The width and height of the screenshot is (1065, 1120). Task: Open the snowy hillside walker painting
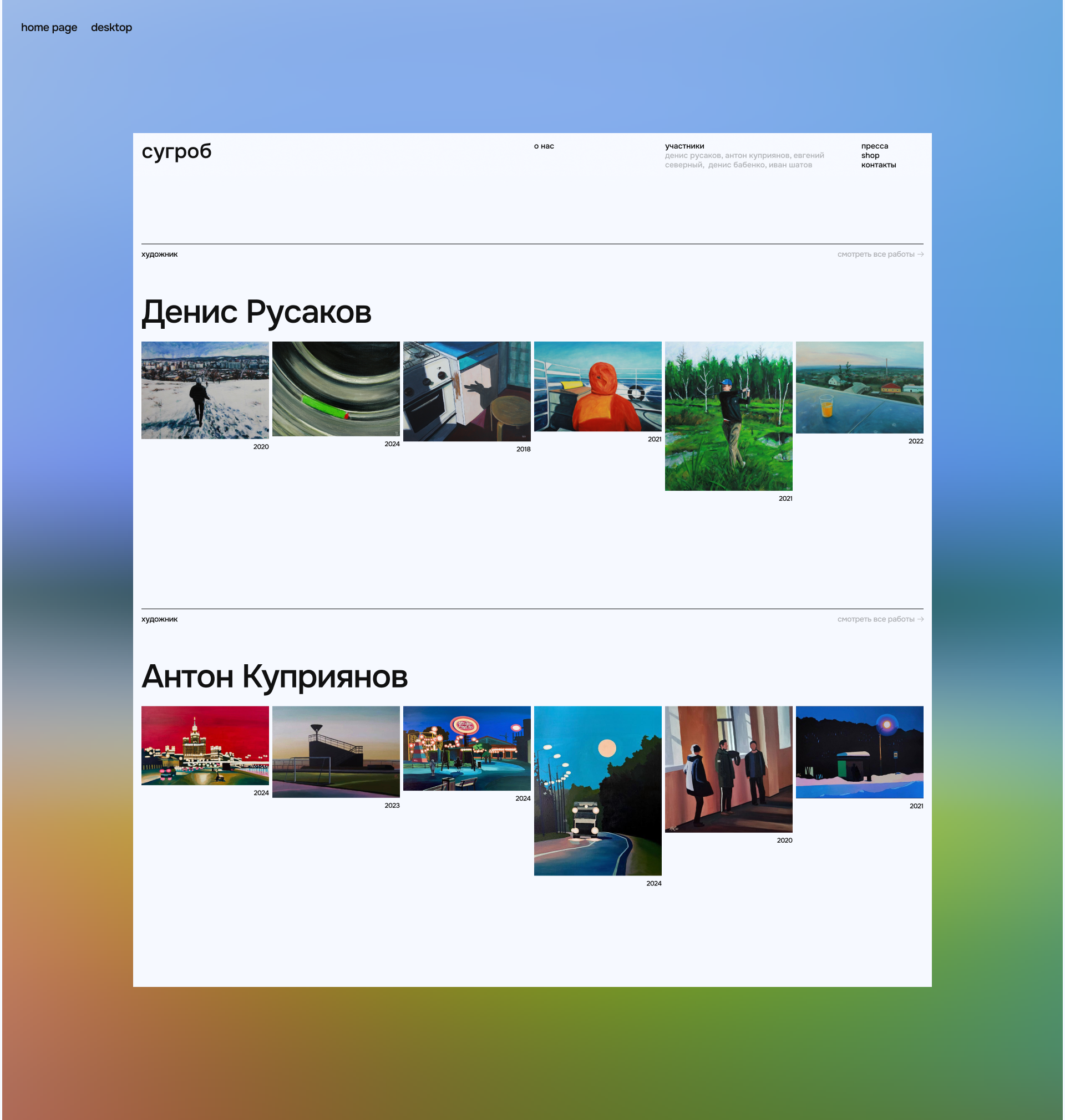pos(205,390)
